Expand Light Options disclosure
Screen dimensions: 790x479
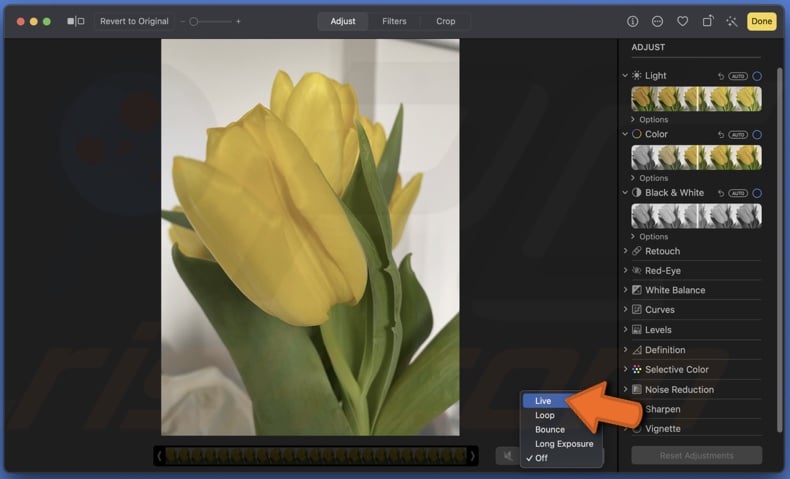click(633, 119)
